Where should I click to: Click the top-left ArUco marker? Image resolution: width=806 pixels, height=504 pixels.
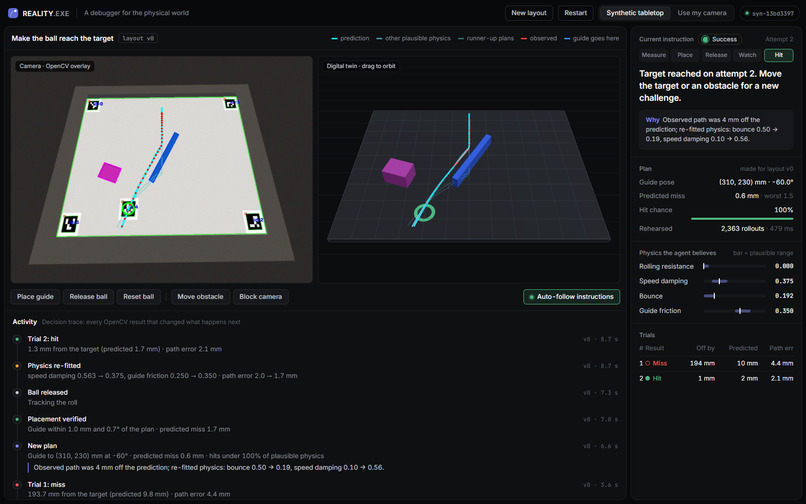[x=93, y=105]
